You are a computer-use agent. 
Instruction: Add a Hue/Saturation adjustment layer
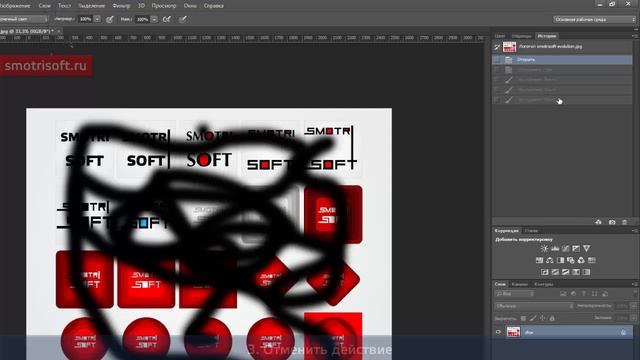pyautogui.click(x=540, y=260)
